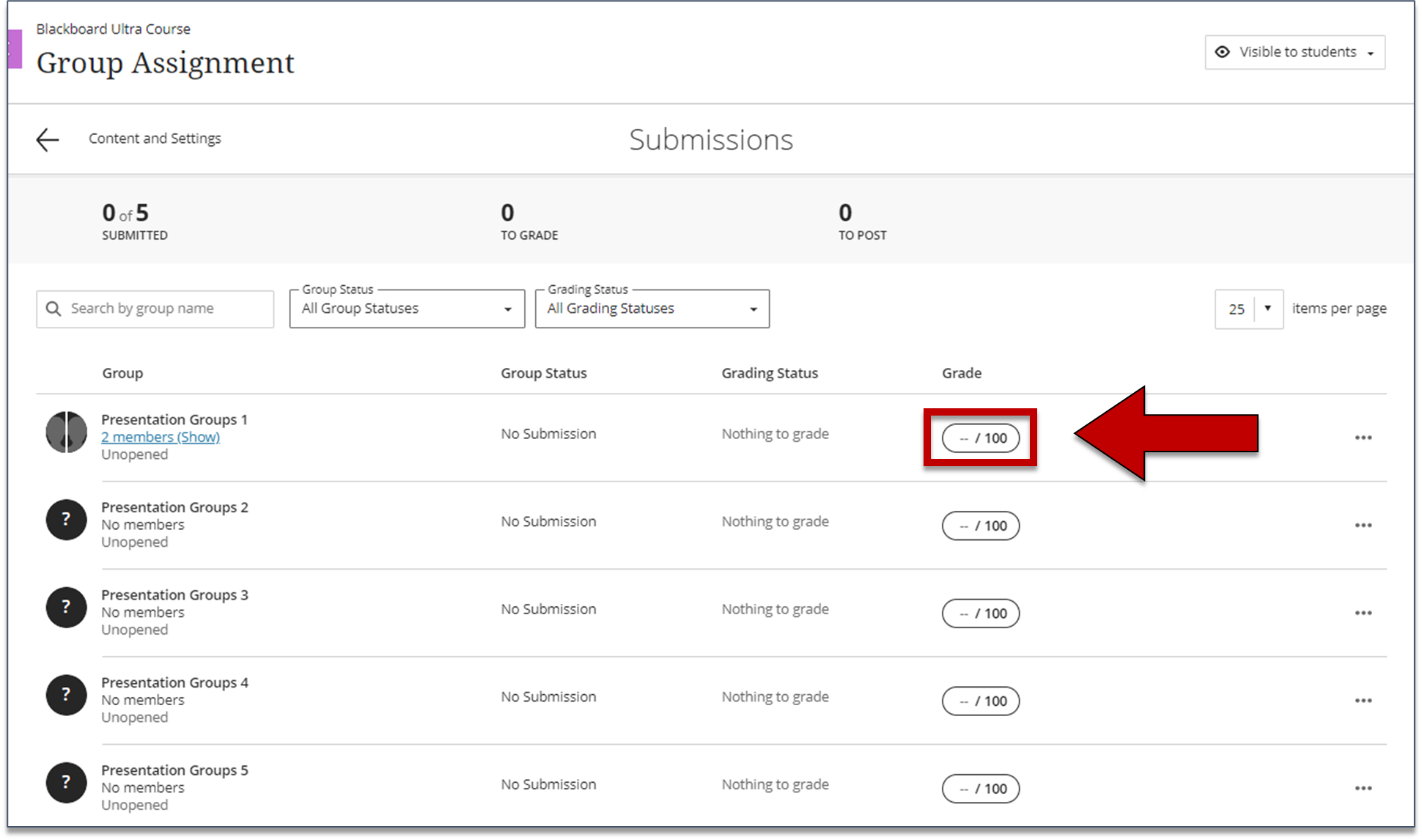Click the Presentation Groups 1 group avatar

66,432
